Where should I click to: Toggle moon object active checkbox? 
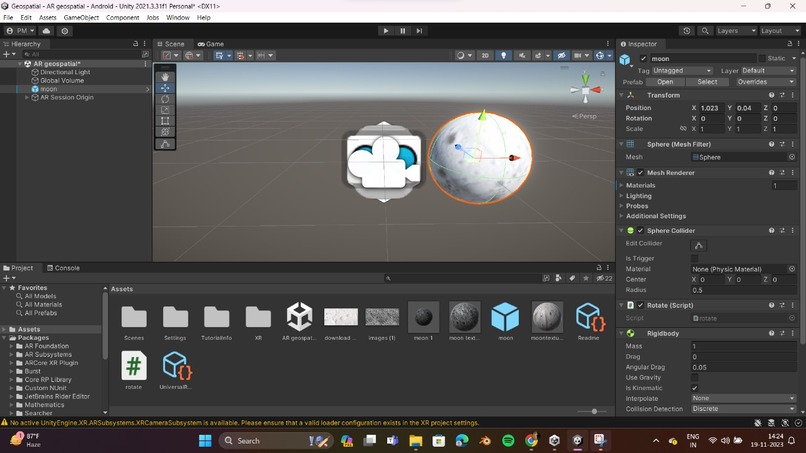[x=643, y=59]
